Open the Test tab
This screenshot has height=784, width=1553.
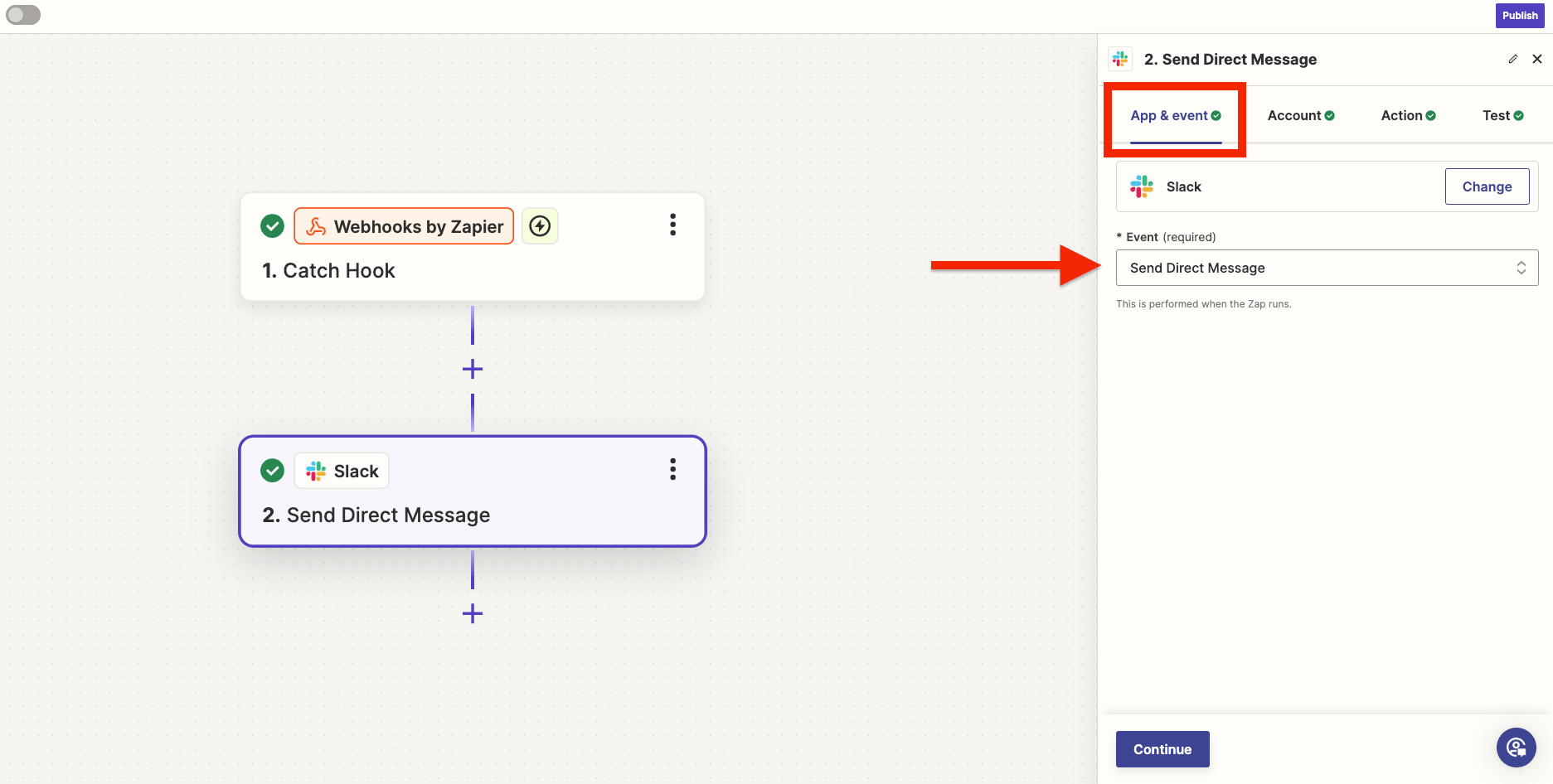1502,116
